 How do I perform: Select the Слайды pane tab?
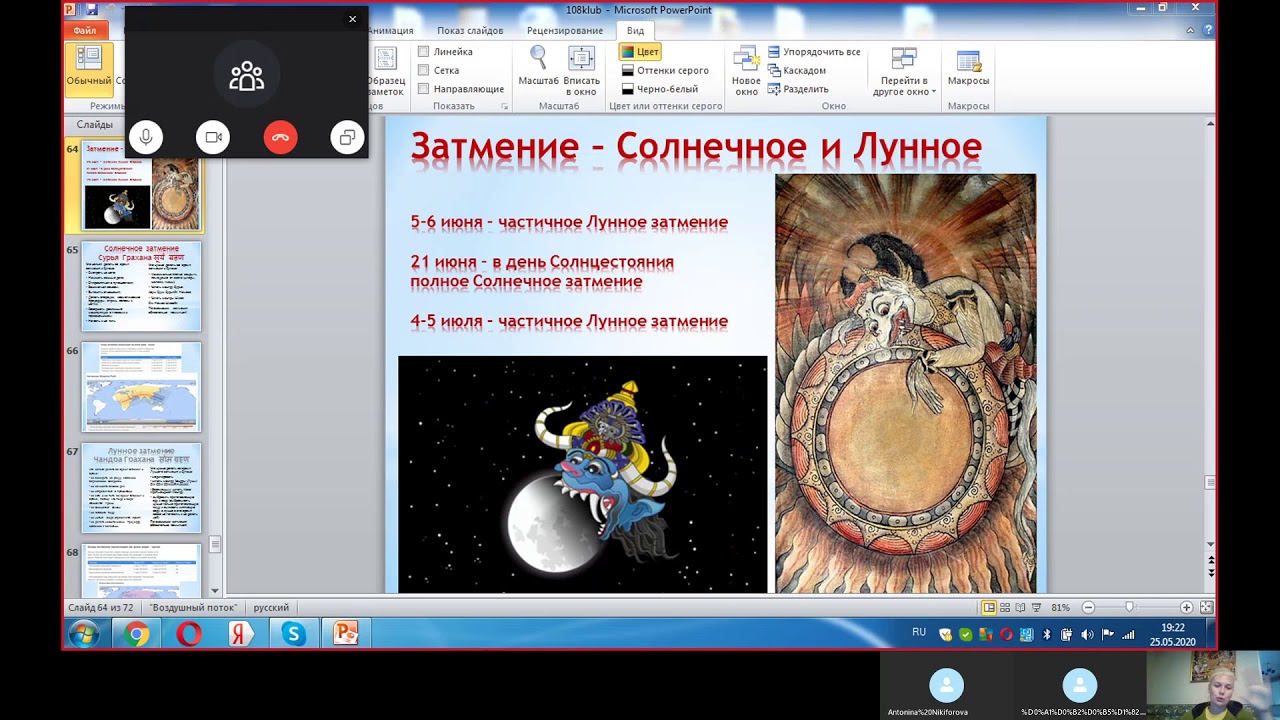click(95, 125)
